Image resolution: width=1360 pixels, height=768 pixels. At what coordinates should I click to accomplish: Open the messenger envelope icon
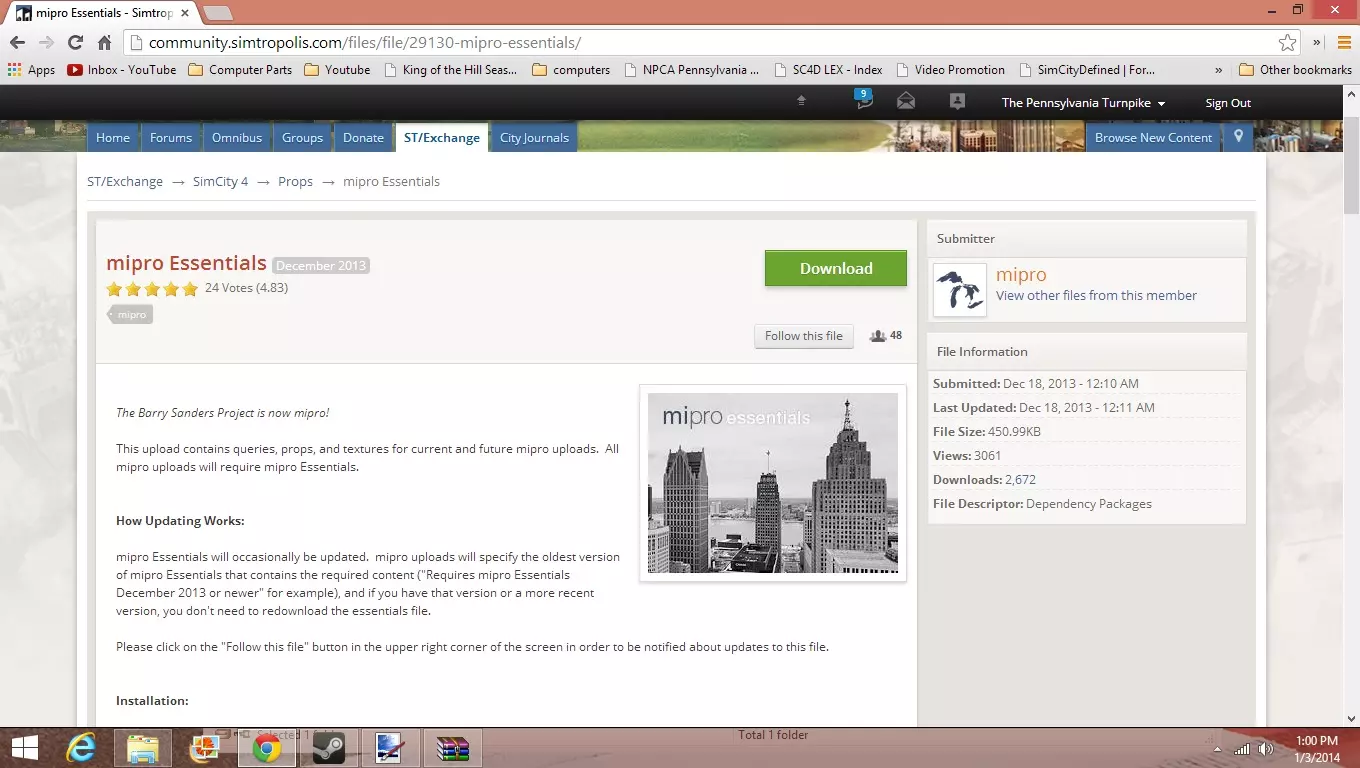[x=906, y=102]
